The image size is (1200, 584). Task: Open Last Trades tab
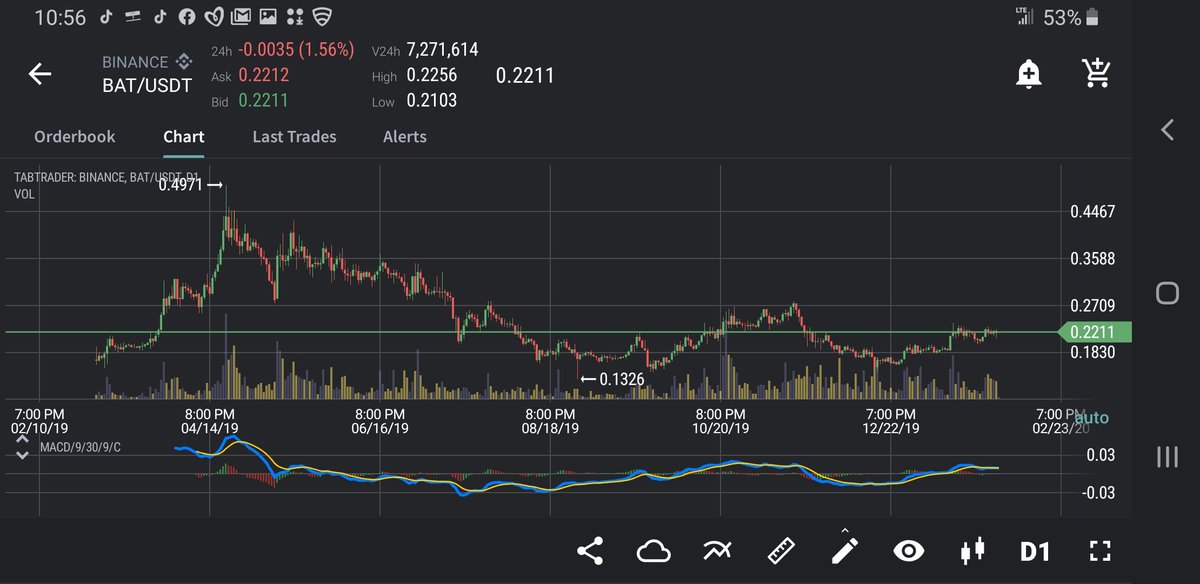pos(294,137)
